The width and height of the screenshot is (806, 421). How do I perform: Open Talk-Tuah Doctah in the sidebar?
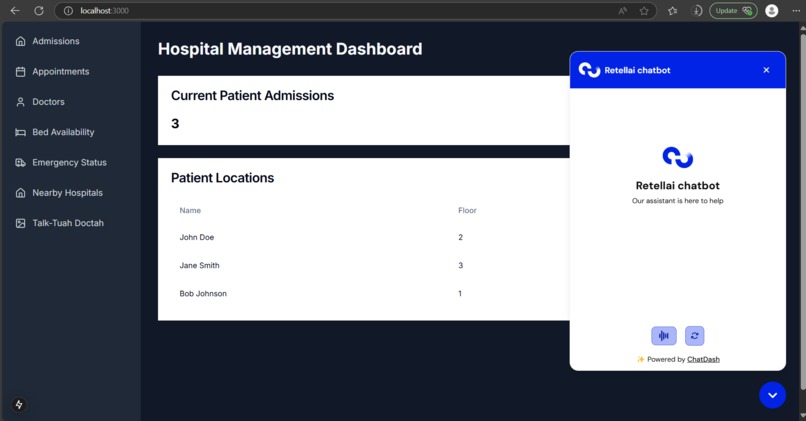[x=60, y=223]
